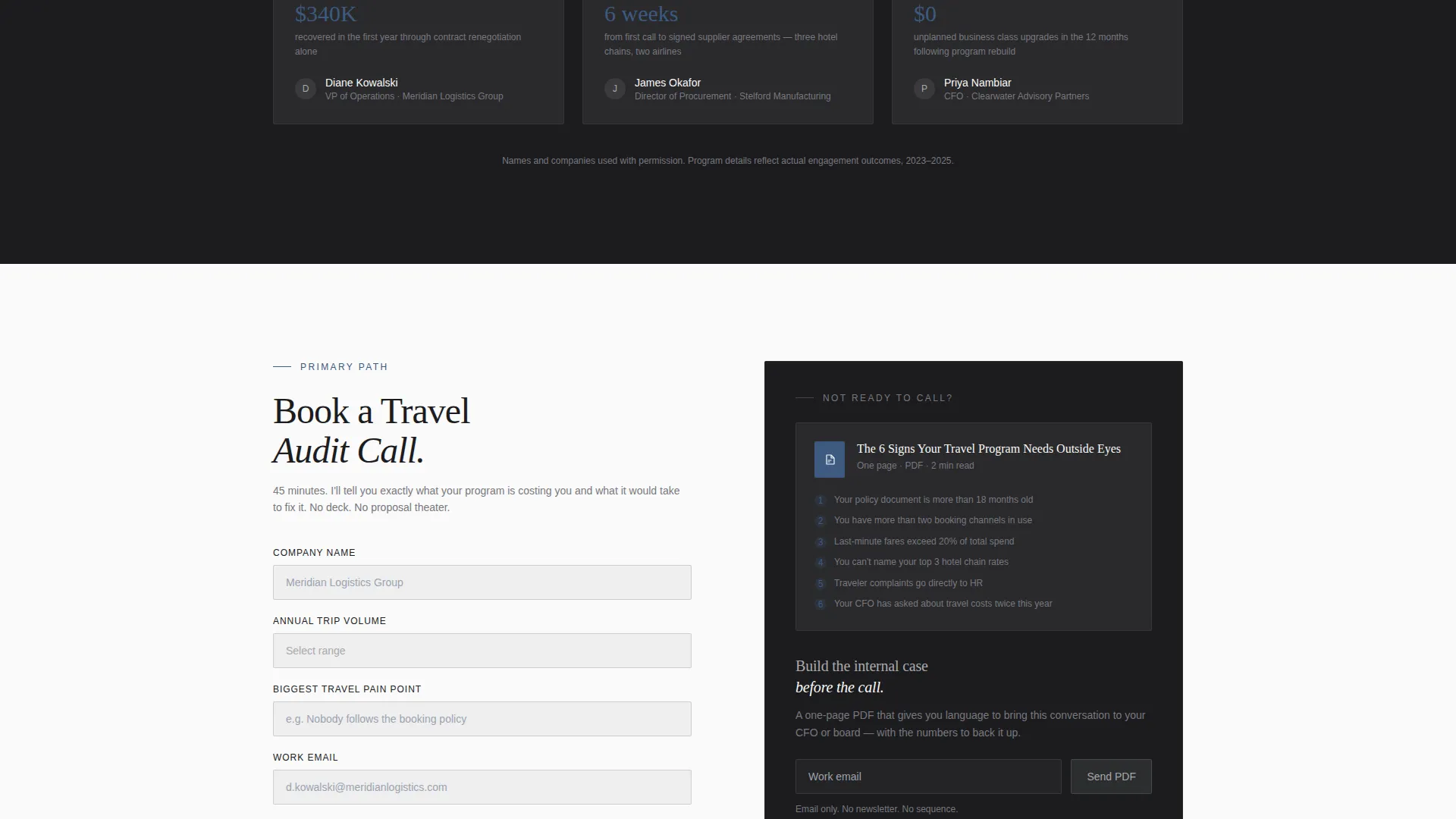
Task: Click the '6 weeks' statistic text
Action: 641,14
